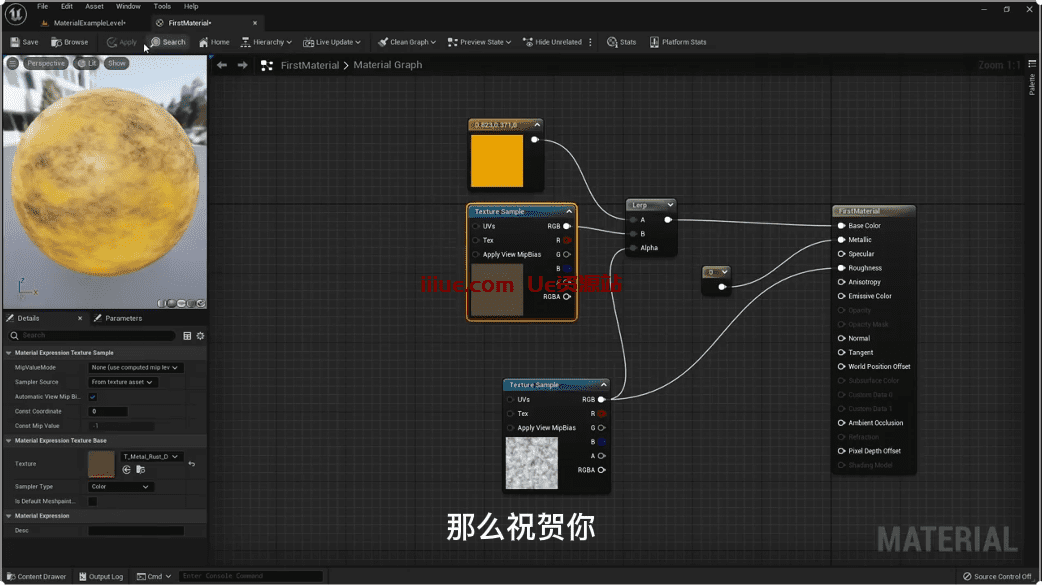Use selected asset for Texture icon
The height and width of the screenshot is (585, 1042).
[127, 469]
